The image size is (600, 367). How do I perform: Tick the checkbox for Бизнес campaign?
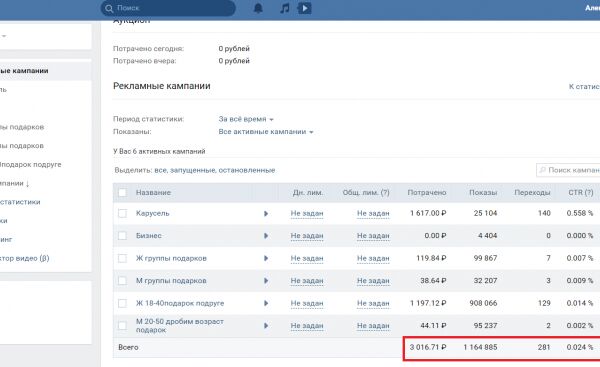[122, 236]
